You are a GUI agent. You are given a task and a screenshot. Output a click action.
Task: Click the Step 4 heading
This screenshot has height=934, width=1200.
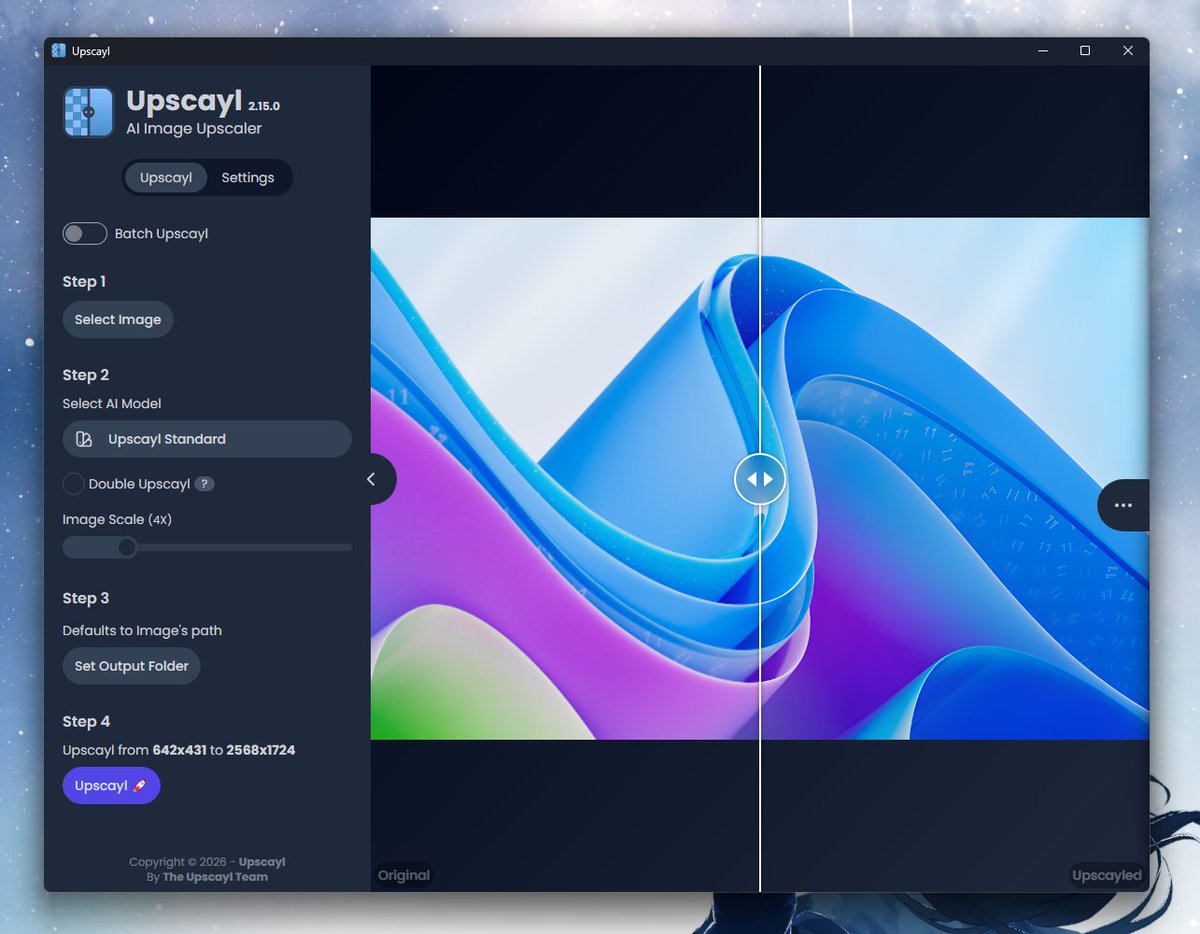(86, 722)
